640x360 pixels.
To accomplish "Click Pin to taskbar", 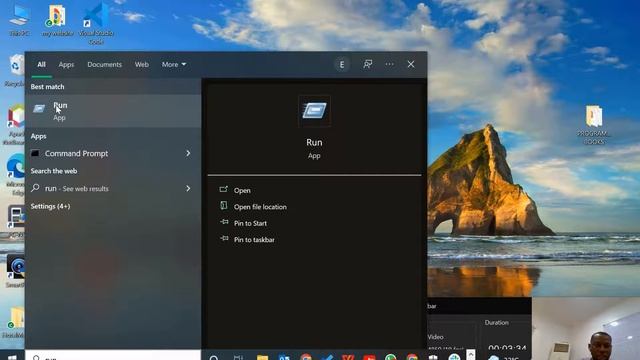I will point(254,240).
